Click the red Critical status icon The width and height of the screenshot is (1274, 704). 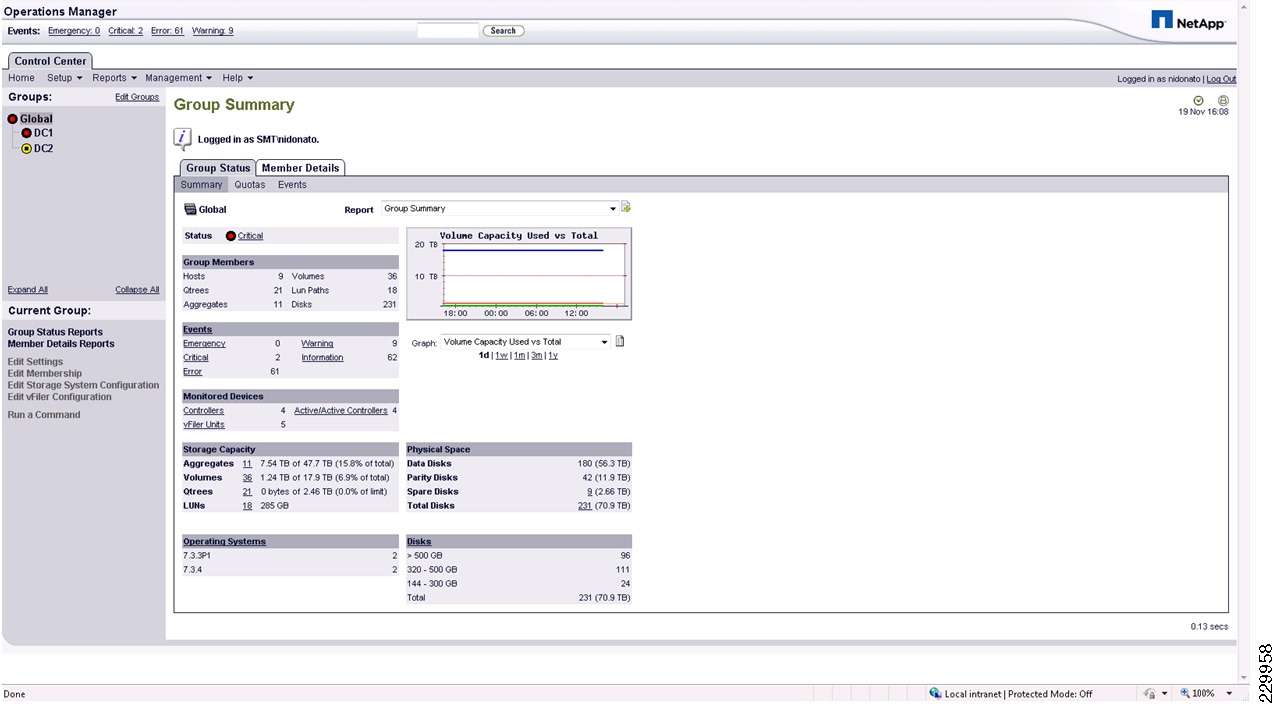(231, 236)
